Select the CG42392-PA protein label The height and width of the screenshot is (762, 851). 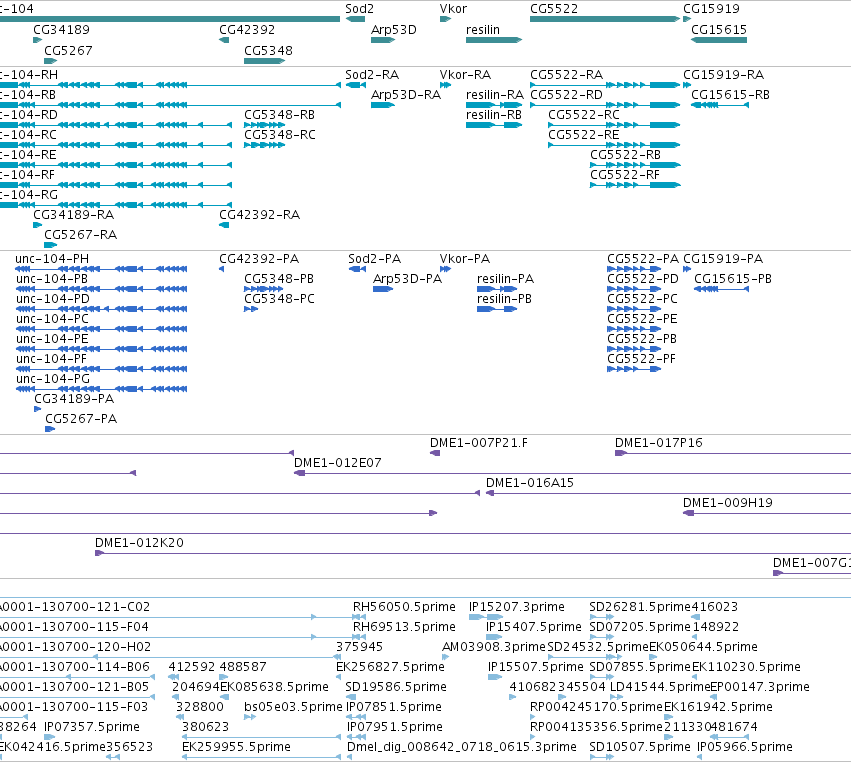[x=259, y=259]
